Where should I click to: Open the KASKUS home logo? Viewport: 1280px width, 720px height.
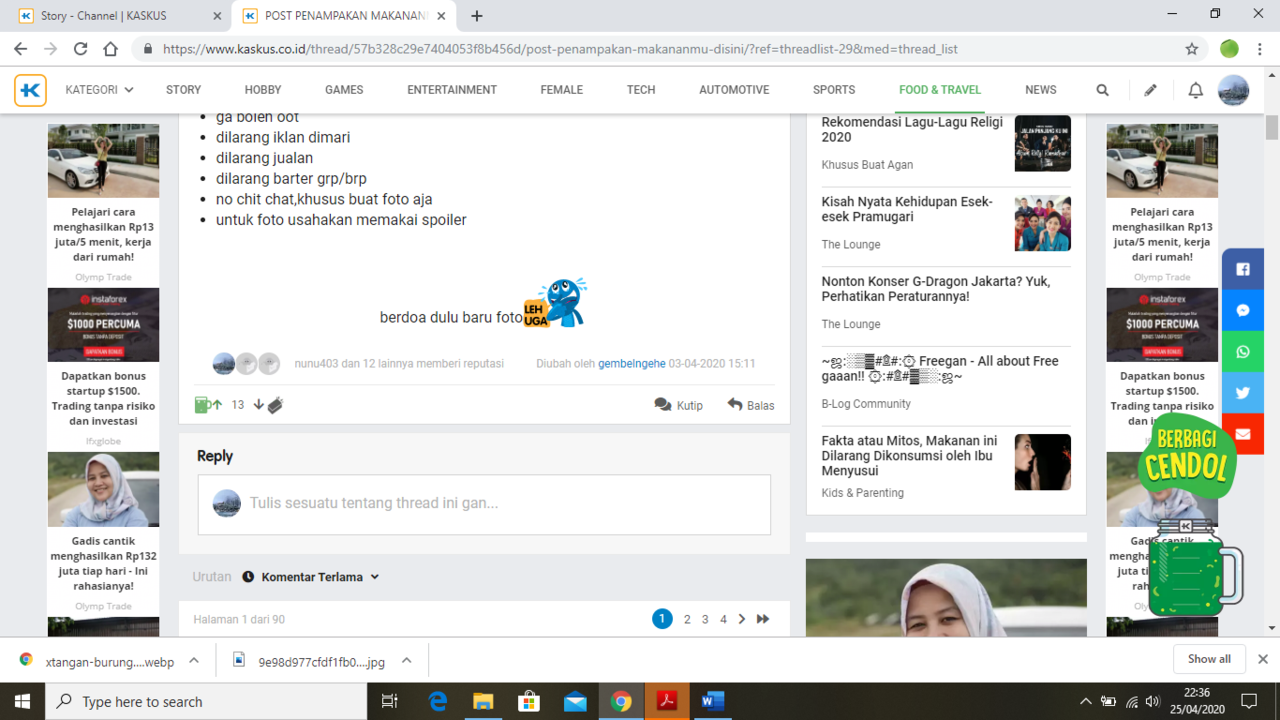(30, 90)
